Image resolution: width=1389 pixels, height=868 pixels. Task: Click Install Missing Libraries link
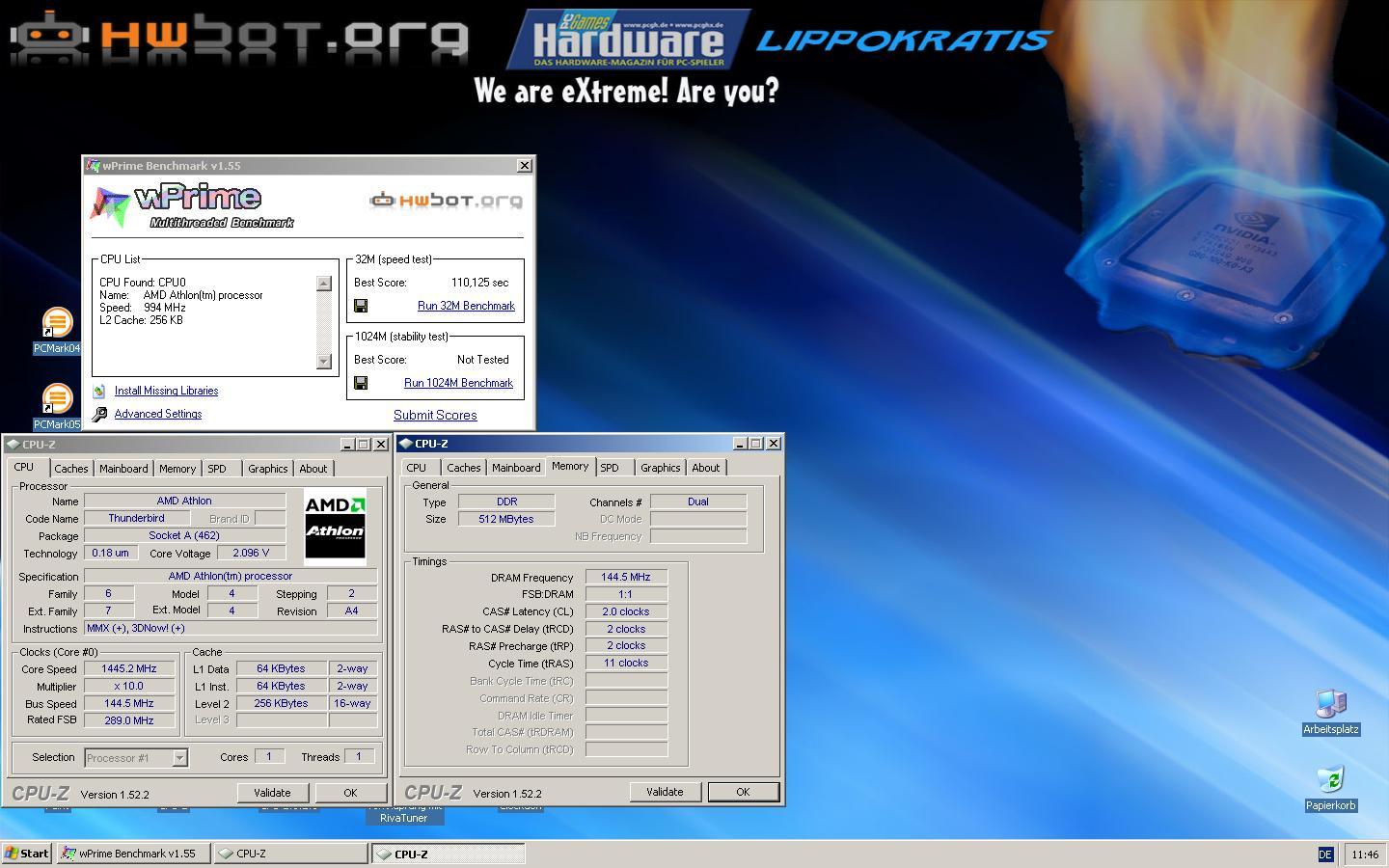pos(166,391)
